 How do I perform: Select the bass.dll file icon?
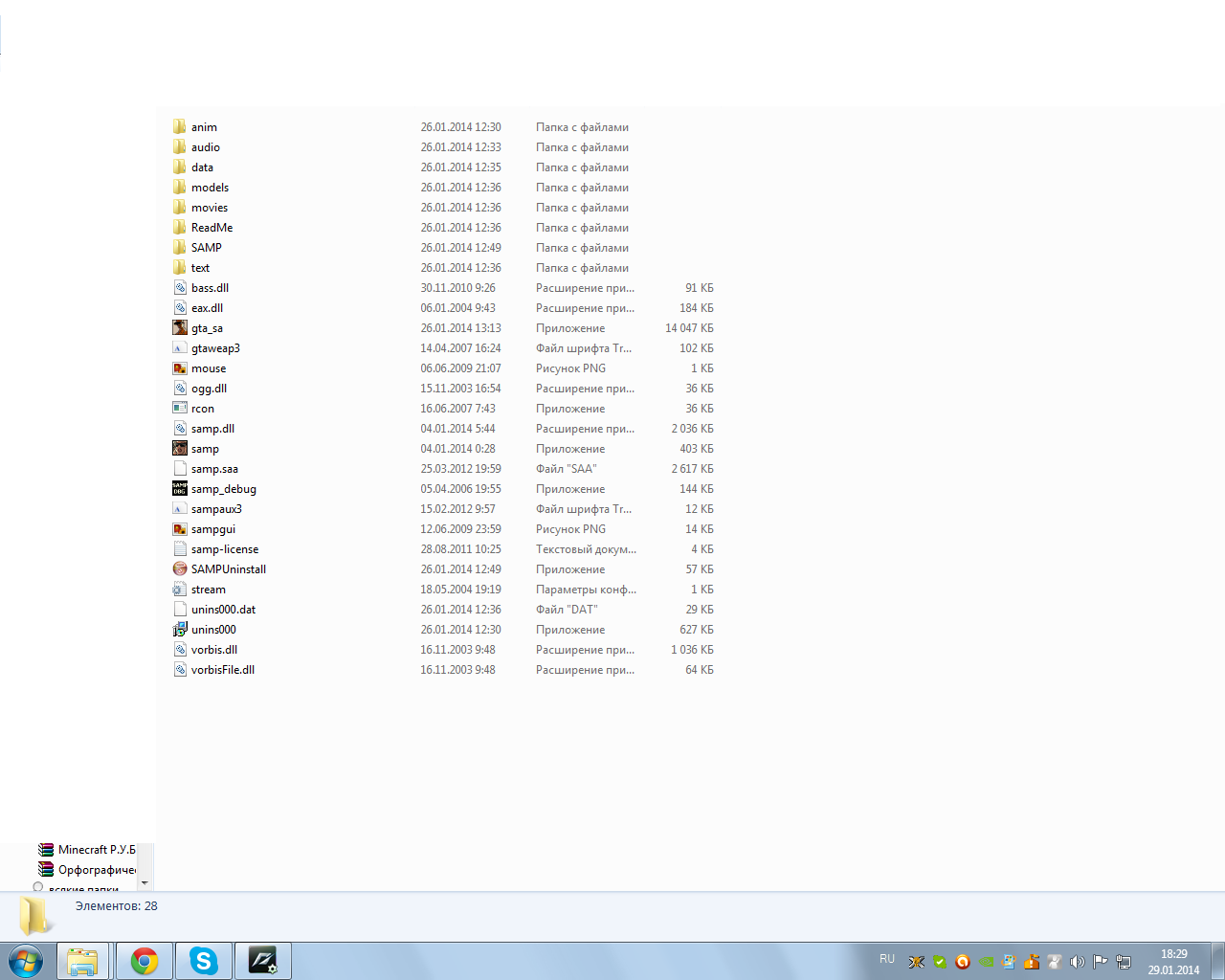[180, 288]
